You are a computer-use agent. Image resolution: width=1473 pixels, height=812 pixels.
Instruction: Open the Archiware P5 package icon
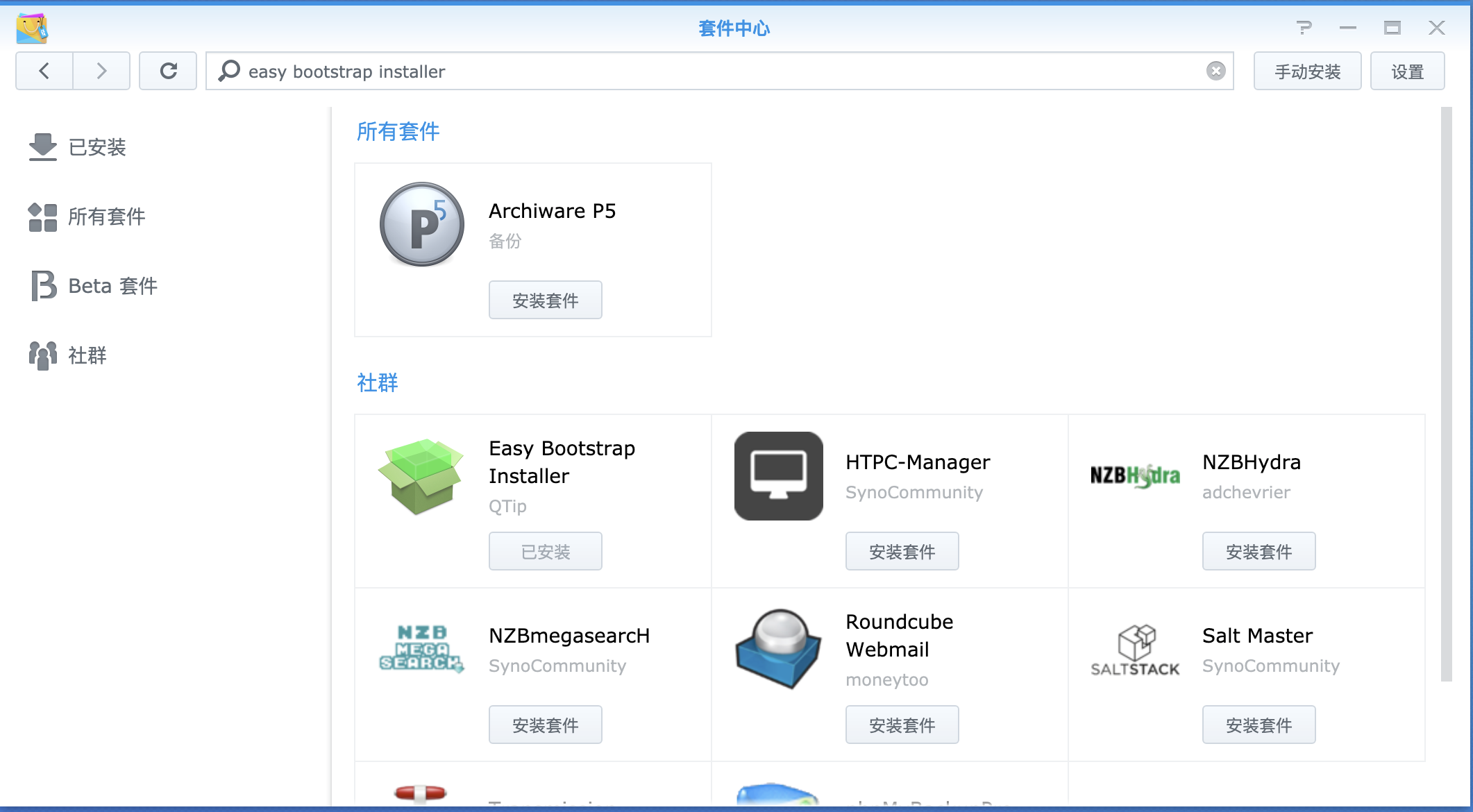point(422,224)
